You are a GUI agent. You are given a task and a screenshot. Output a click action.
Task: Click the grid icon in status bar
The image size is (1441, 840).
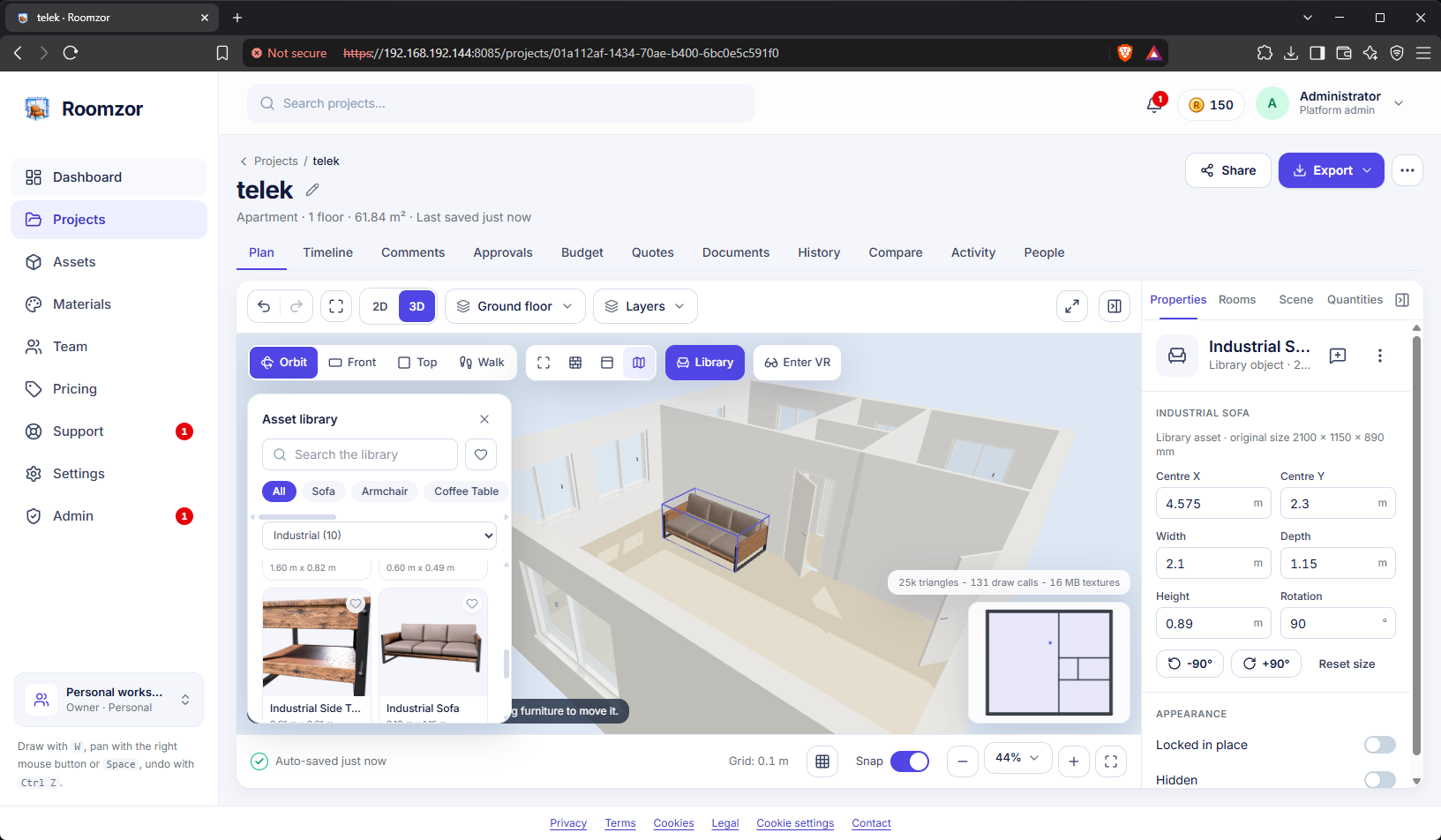tap(822, 761)
